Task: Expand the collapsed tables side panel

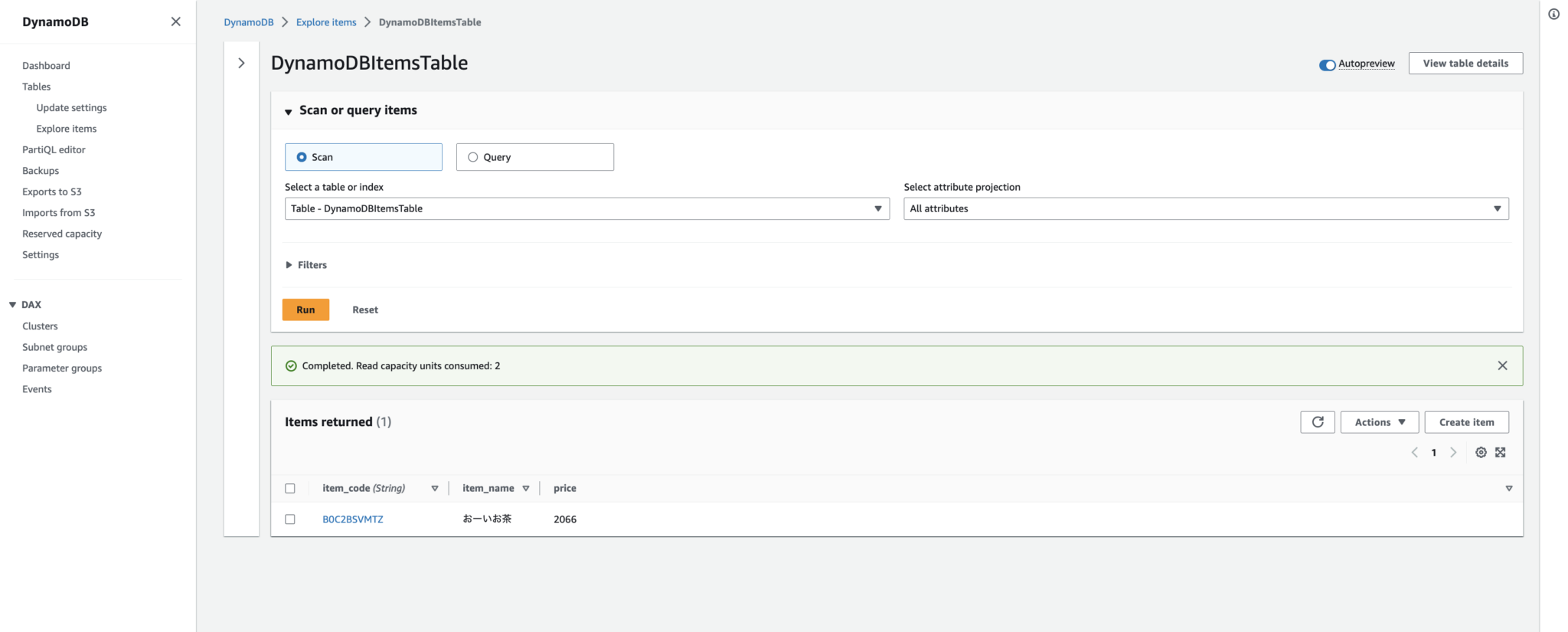Action: [241, 64]
